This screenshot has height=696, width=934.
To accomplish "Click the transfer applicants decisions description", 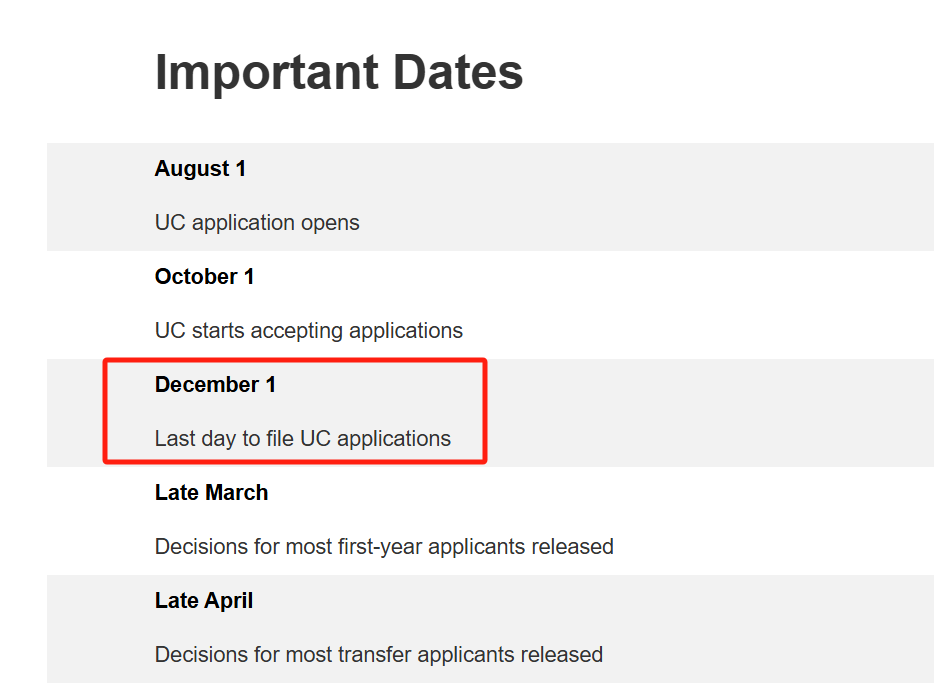I will 378,655.
